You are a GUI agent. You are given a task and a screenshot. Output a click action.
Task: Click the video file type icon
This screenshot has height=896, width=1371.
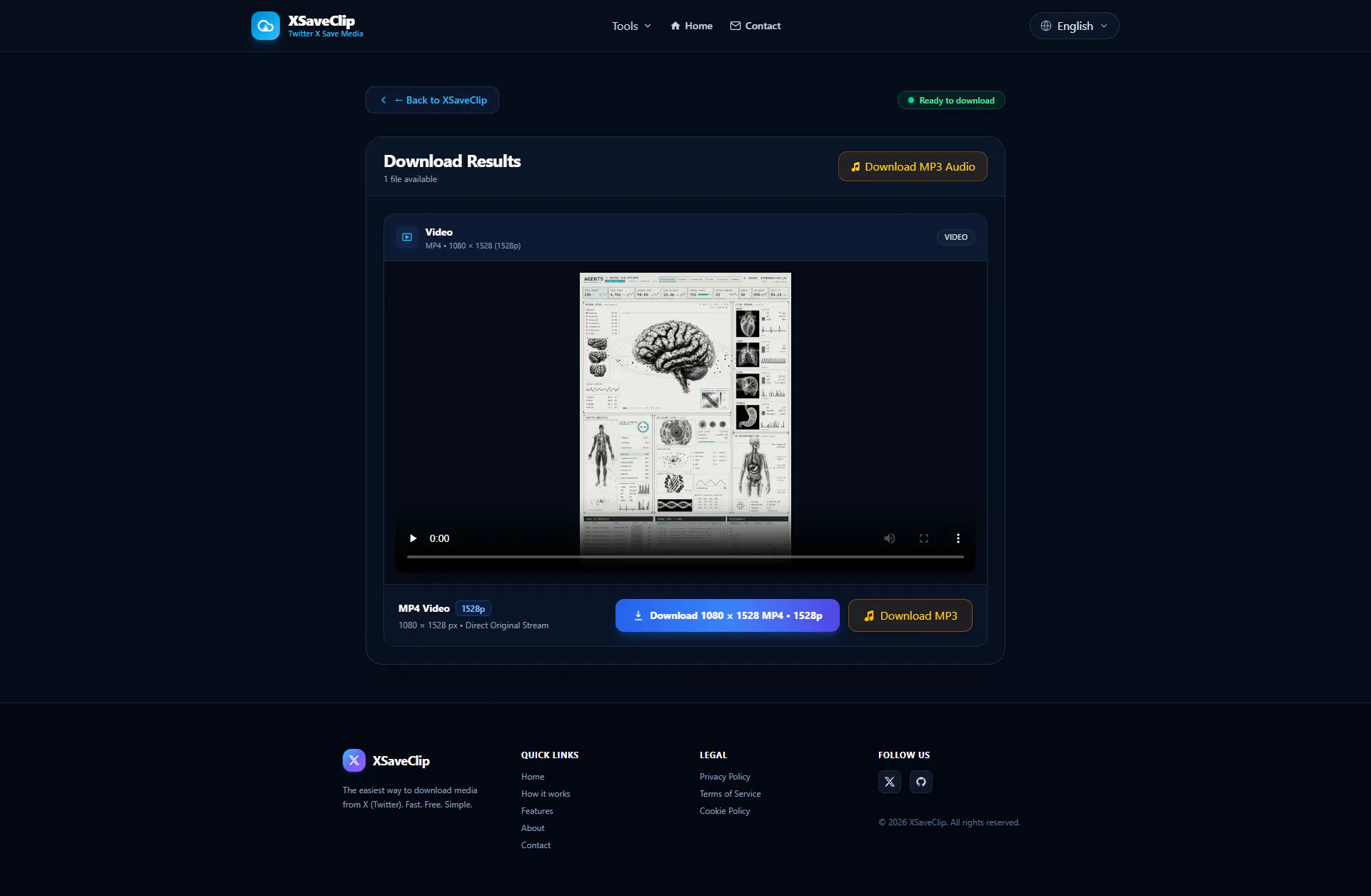click(x=407, y=237)
